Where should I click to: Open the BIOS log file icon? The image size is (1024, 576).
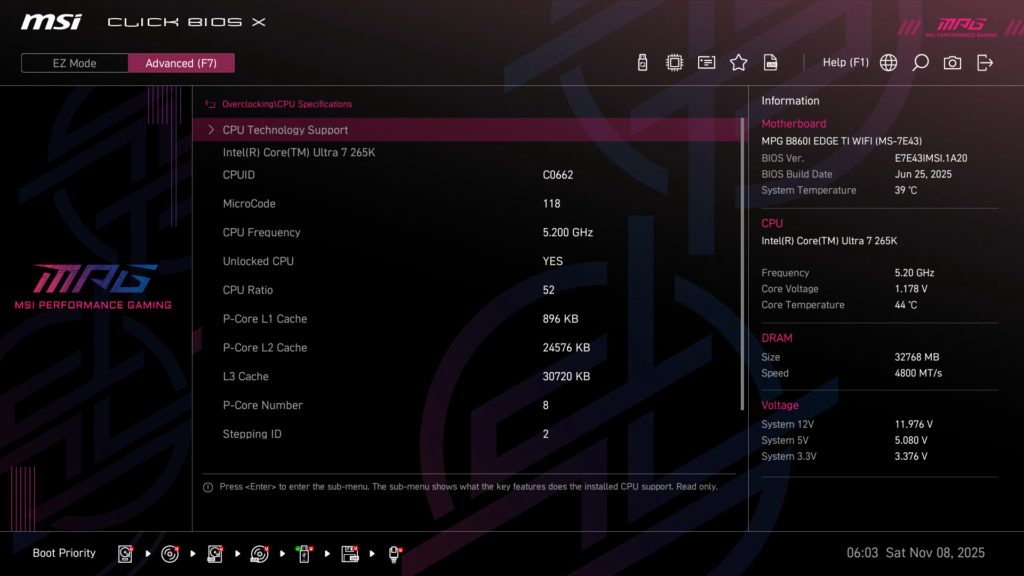pos(770,62)
